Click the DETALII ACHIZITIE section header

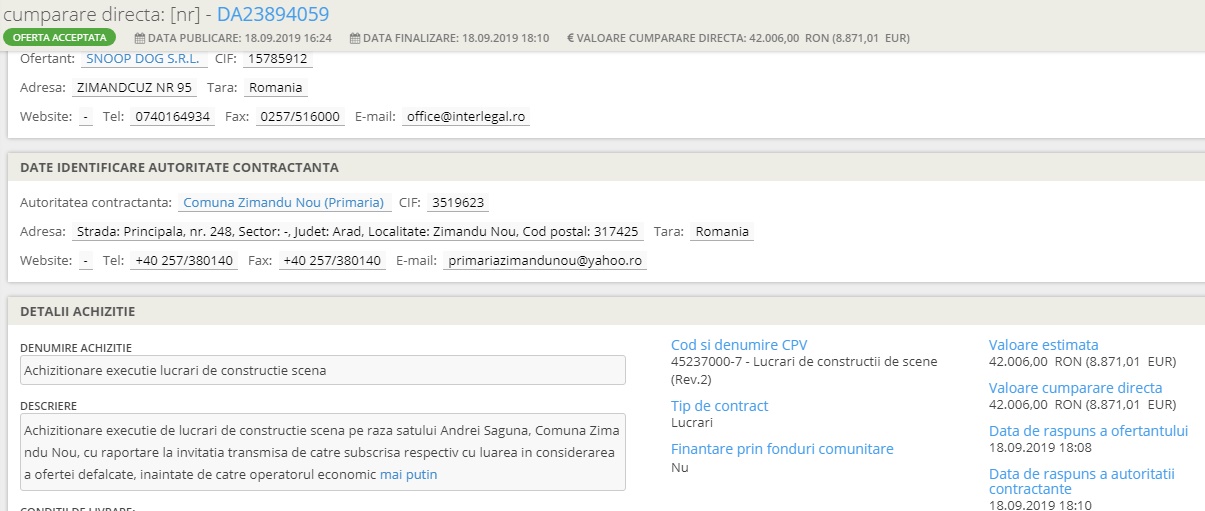(x=78, y=312)
